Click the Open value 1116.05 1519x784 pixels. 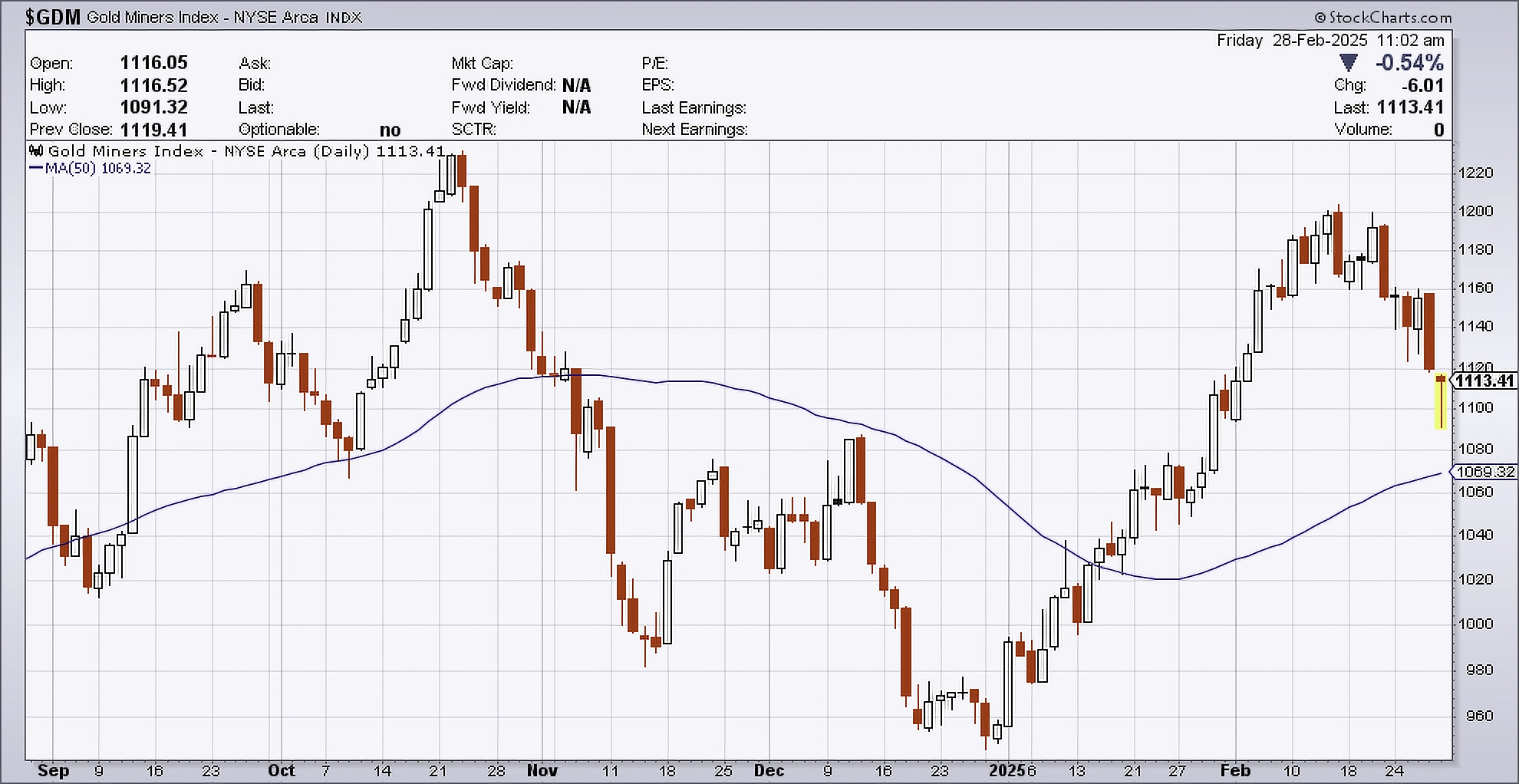[153, 62]
